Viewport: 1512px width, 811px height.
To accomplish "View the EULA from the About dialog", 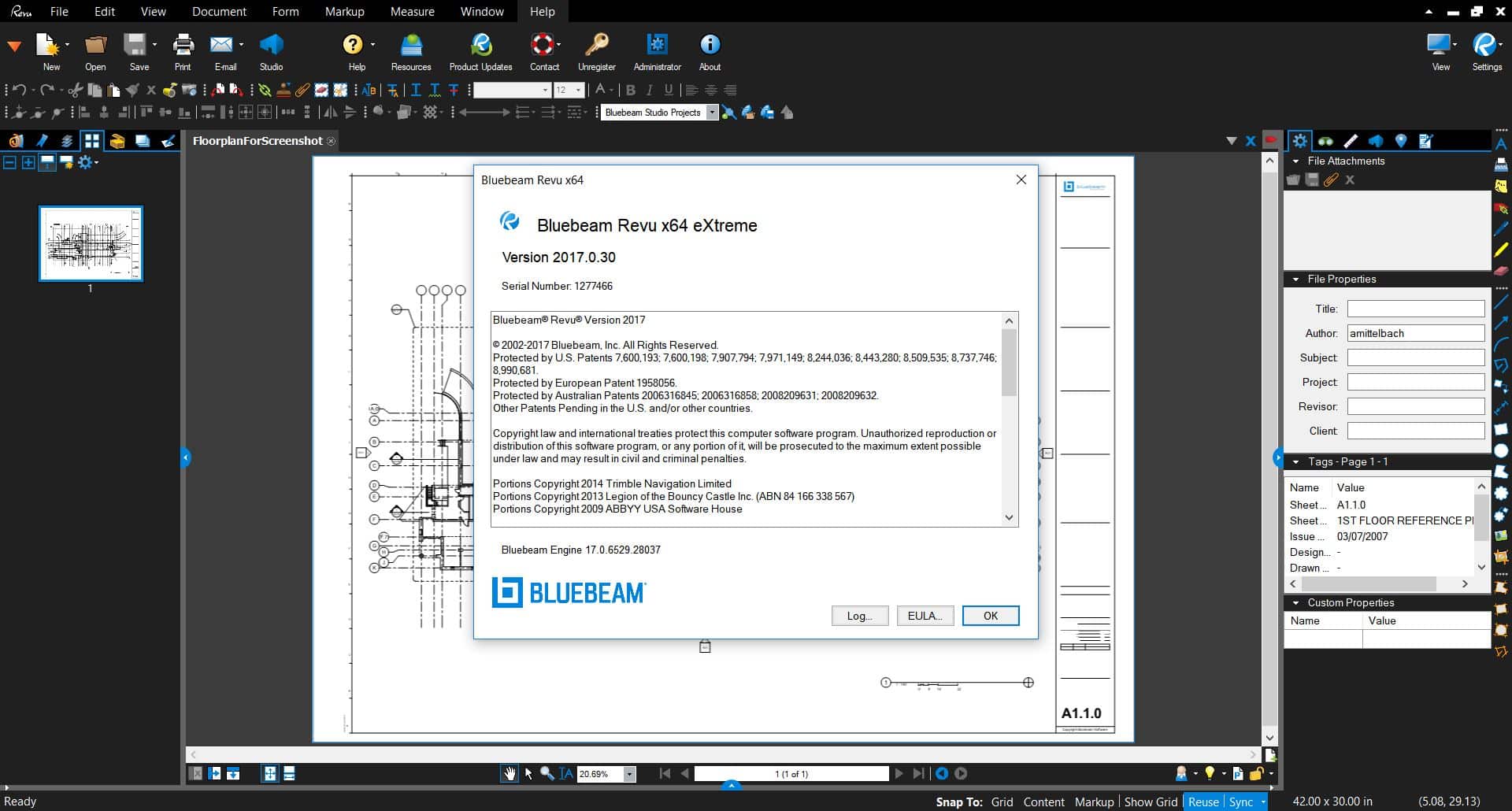I will tap(925, 615).
